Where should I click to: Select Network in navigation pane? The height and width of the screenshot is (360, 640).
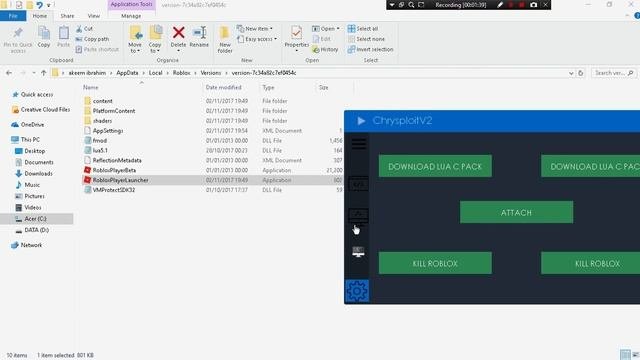(31, 245)
